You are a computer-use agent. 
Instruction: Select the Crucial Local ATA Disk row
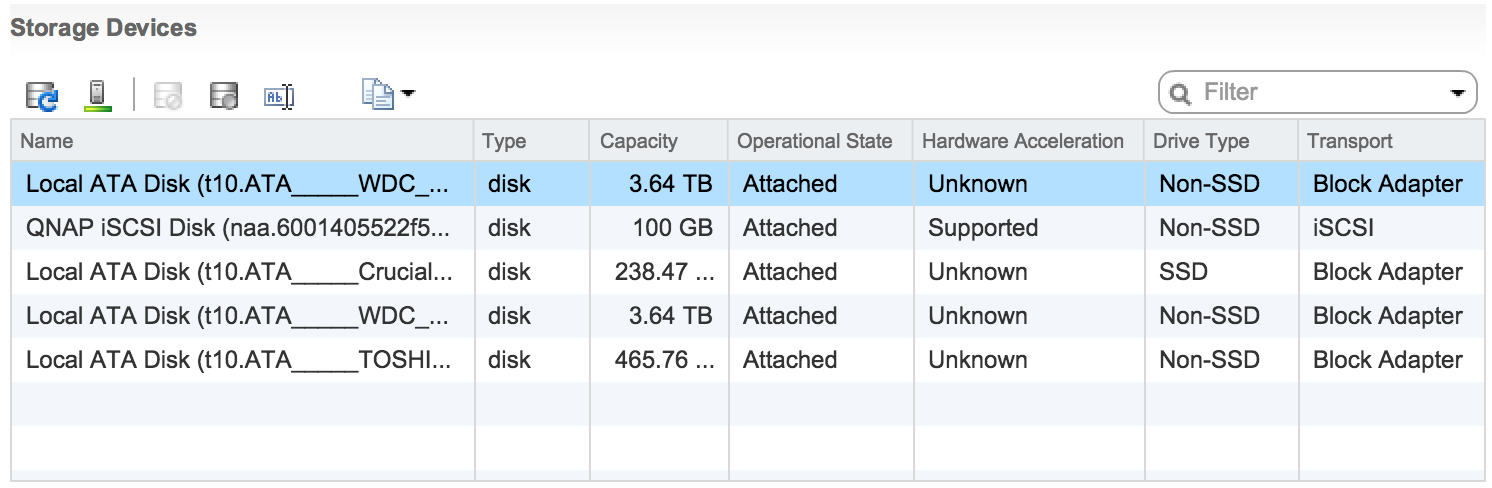point(238,272)
